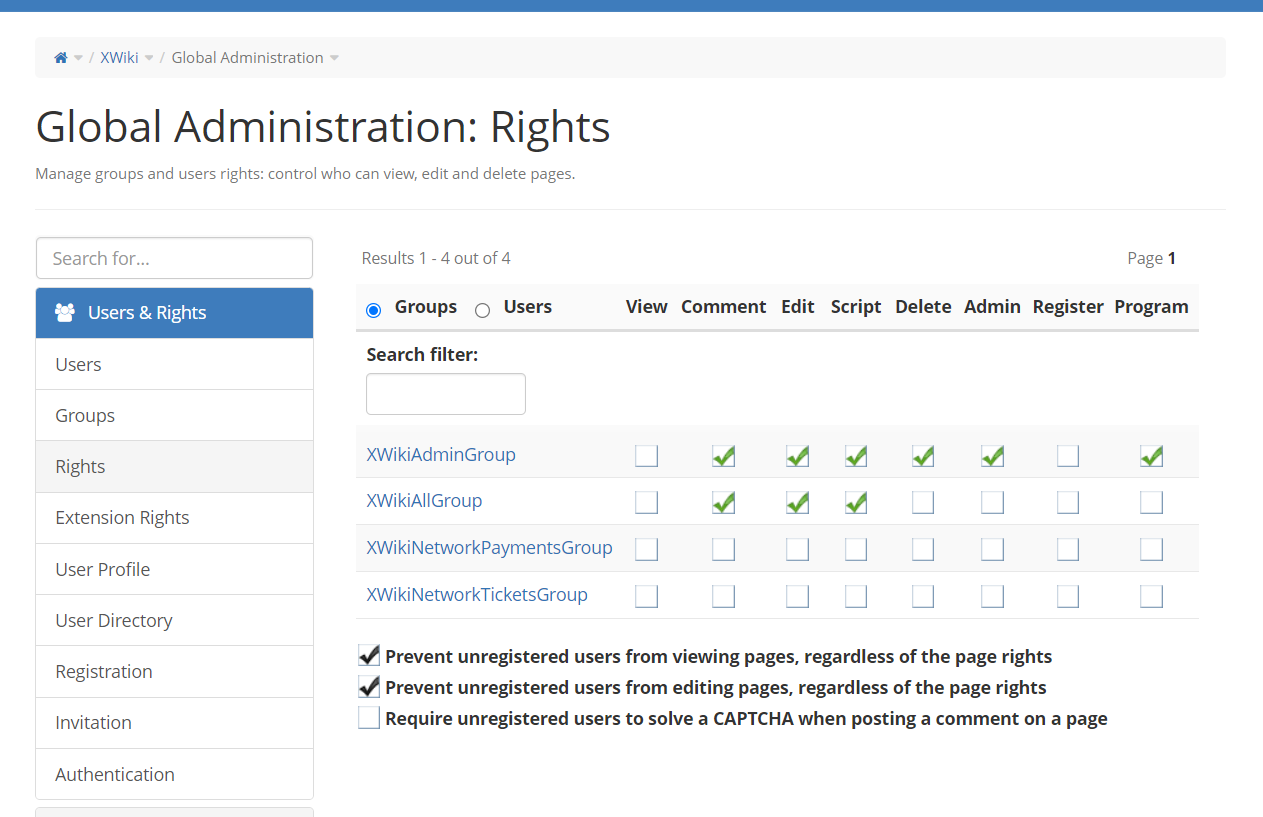Enable Register right for XWikiNetworkPaymentsGroup
Viewport: 1263px width, 817px height.
[1068, 549]
